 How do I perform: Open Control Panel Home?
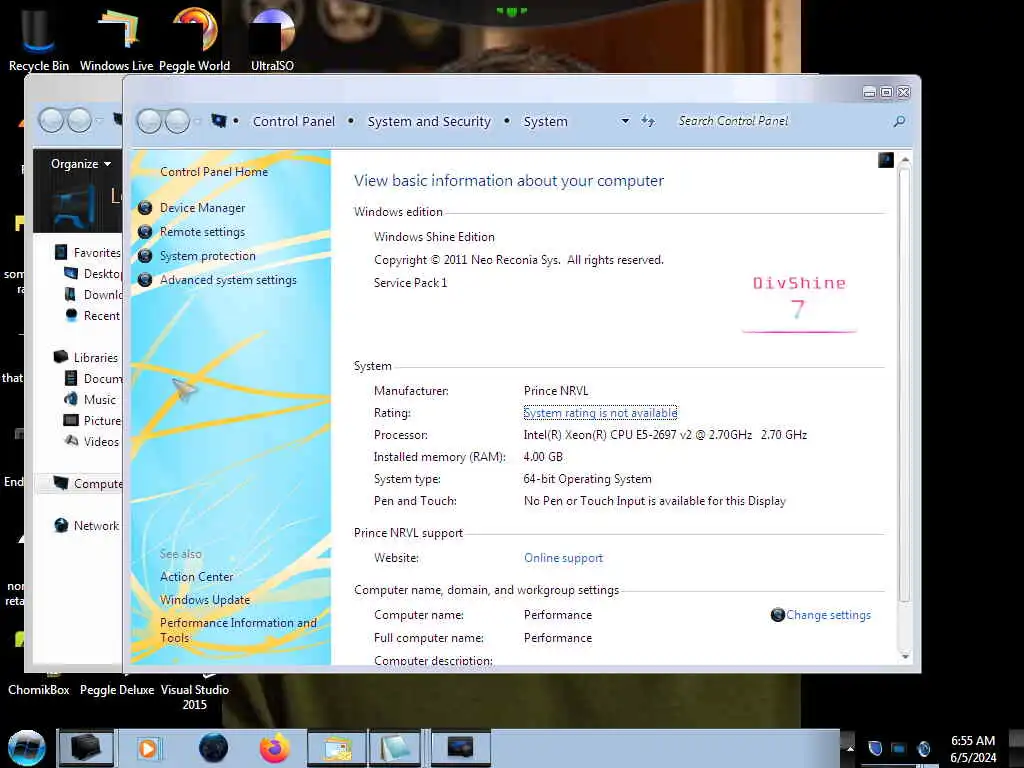(214, 172)
